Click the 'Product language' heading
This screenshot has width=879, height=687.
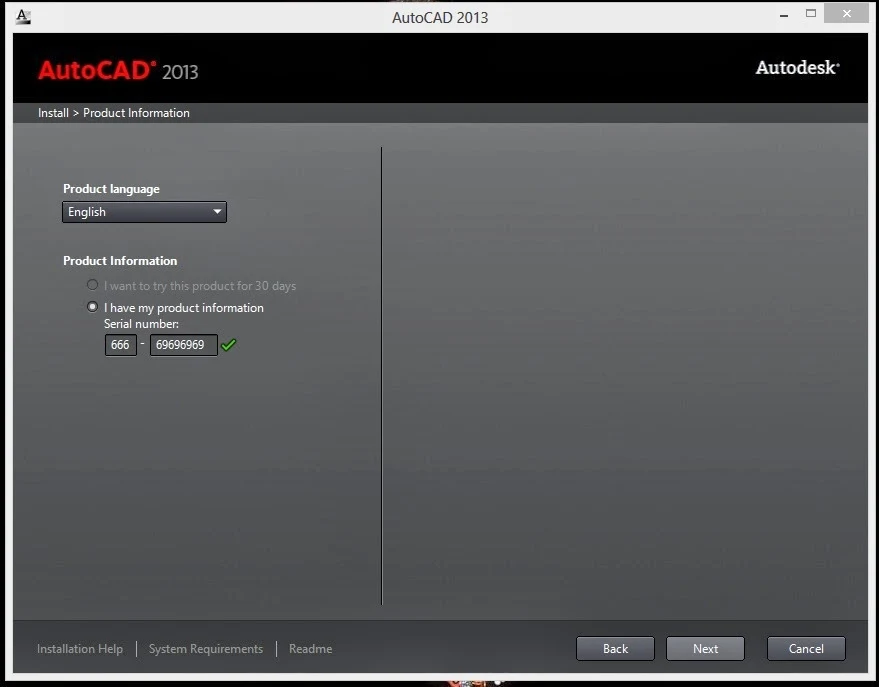112,189
